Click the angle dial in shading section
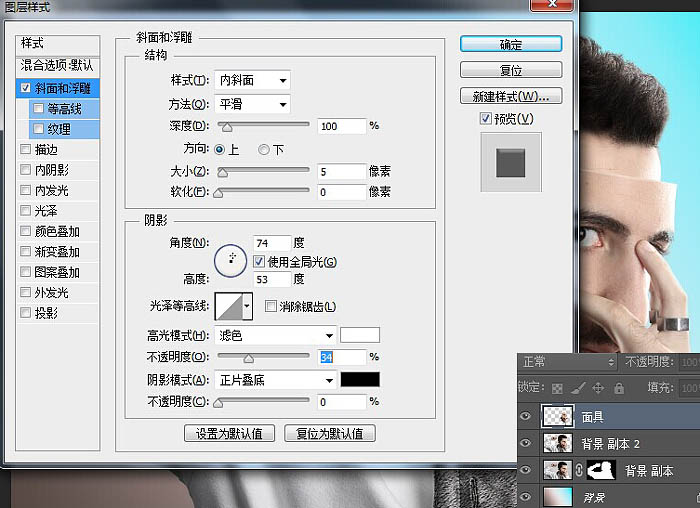 pyautogui.click(x=231, y=259)
